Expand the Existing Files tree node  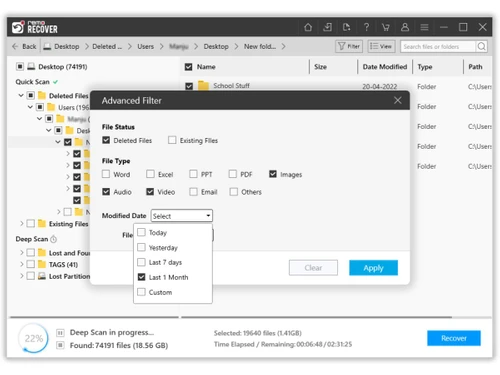pyautogui.click(x=22, y=223)
